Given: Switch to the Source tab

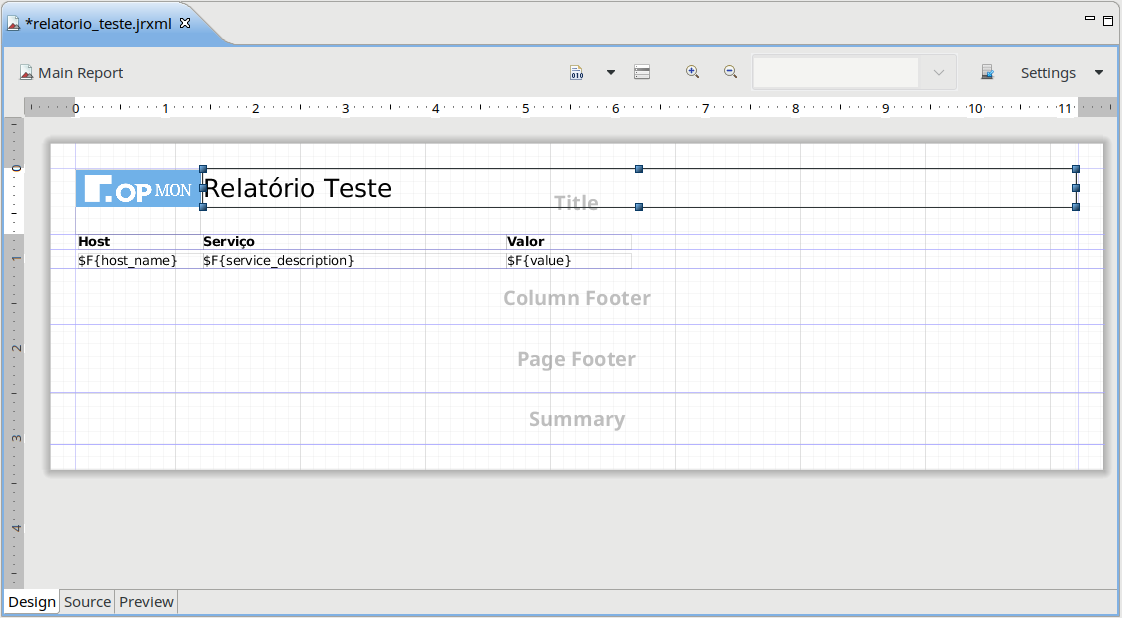Looking at the screenshot, I should click(87, 602).
